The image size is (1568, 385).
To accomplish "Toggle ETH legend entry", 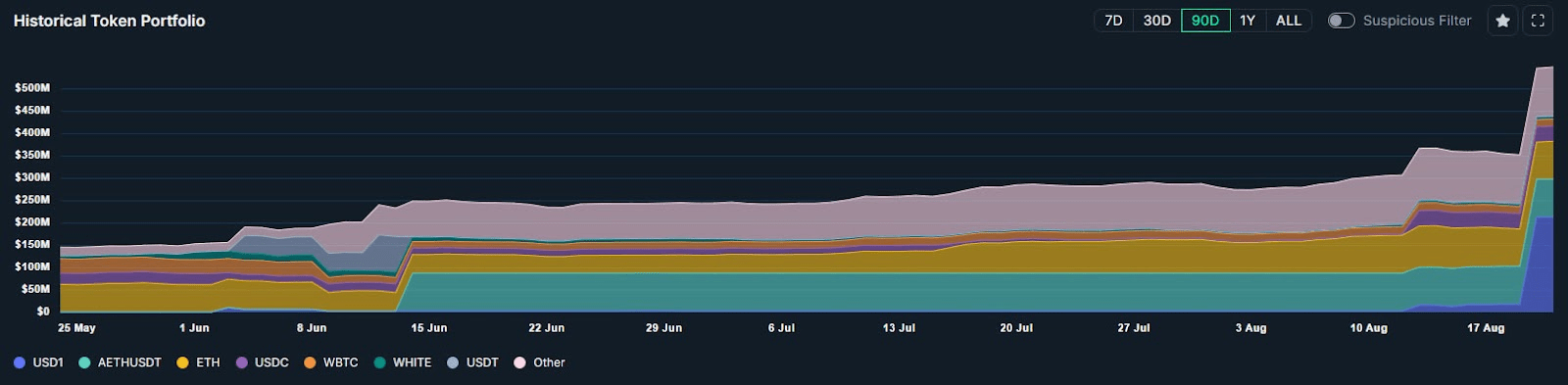I will (x=198, y=362).
